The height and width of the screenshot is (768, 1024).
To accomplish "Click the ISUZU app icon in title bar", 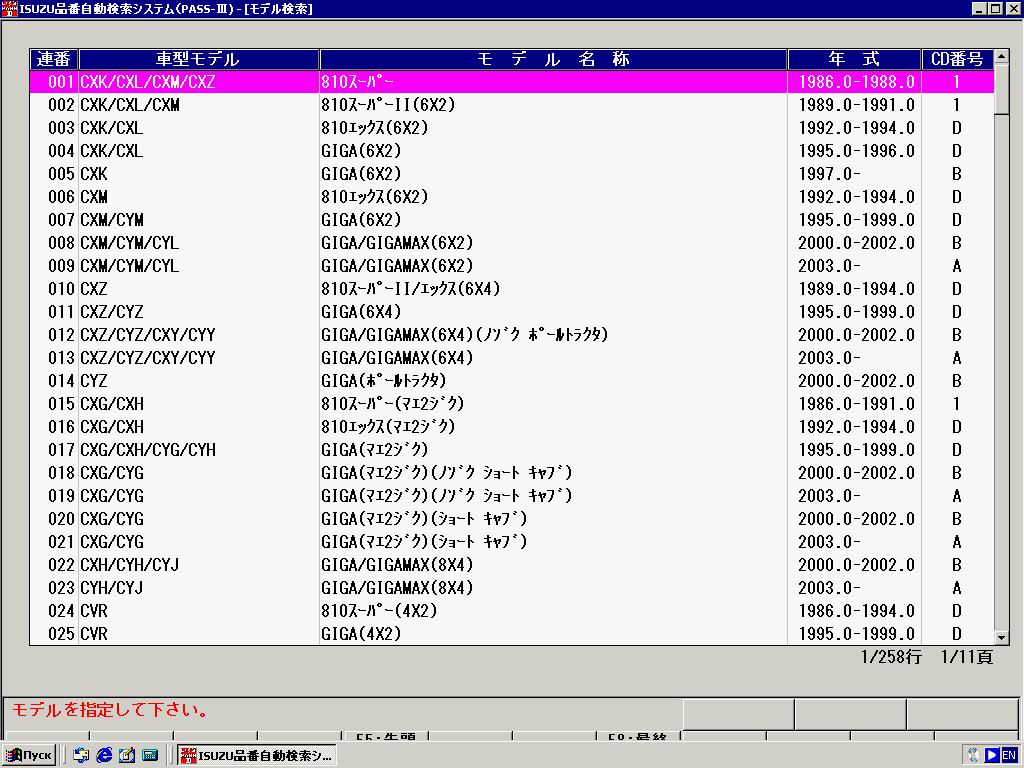I will [9, 9].
